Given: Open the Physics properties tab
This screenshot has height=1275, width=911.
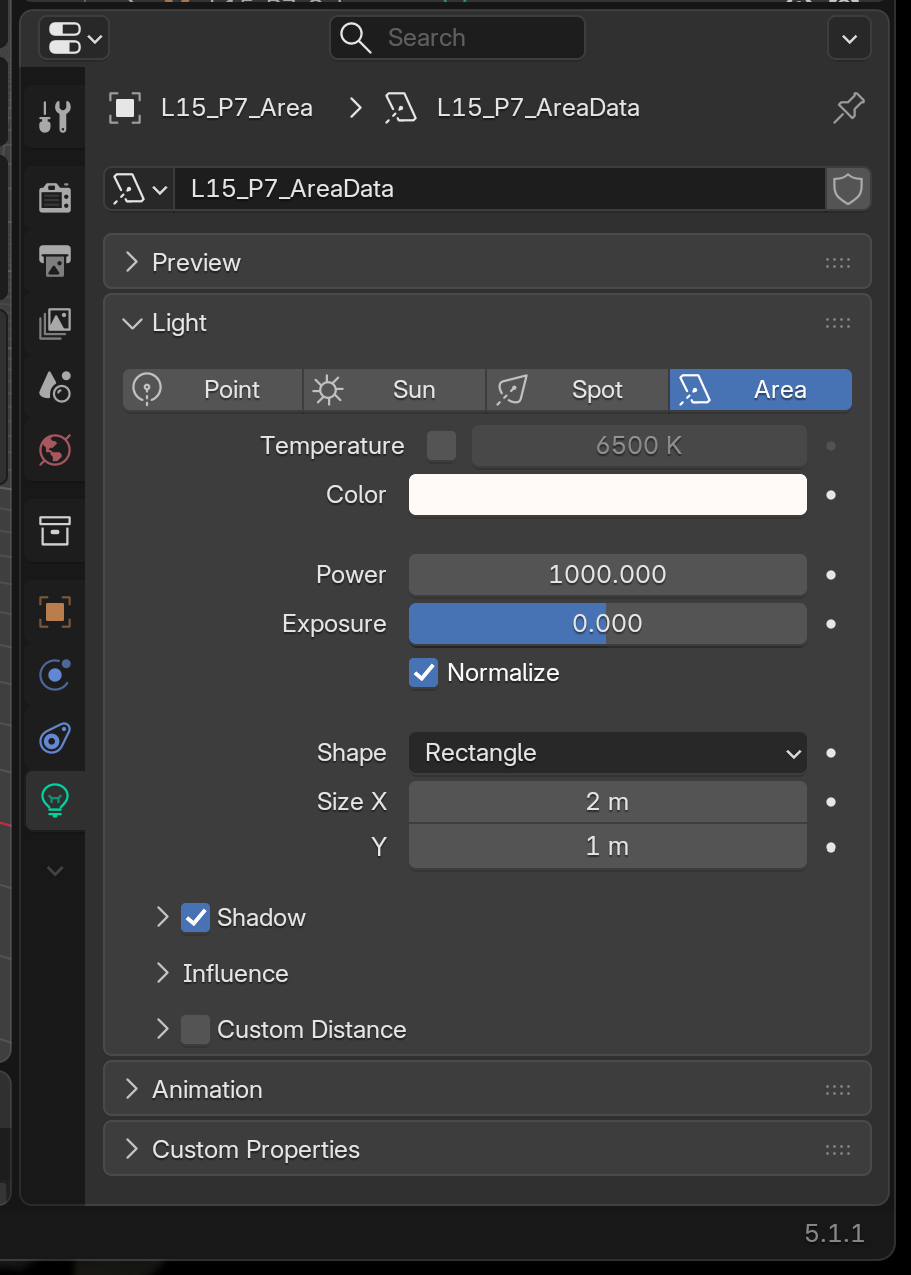Looking at the screenshot, I should (x=54, y=675).
